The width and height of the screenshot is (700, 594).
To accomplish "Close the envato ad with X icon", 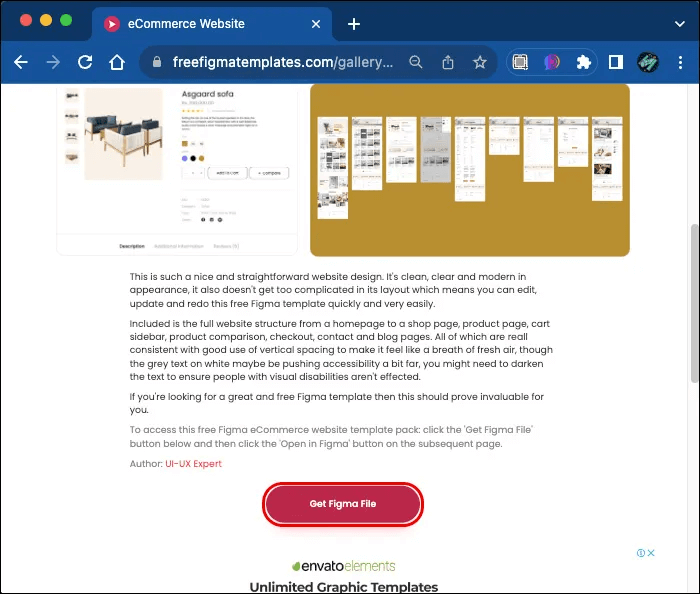I will click(x=651, y=553).
